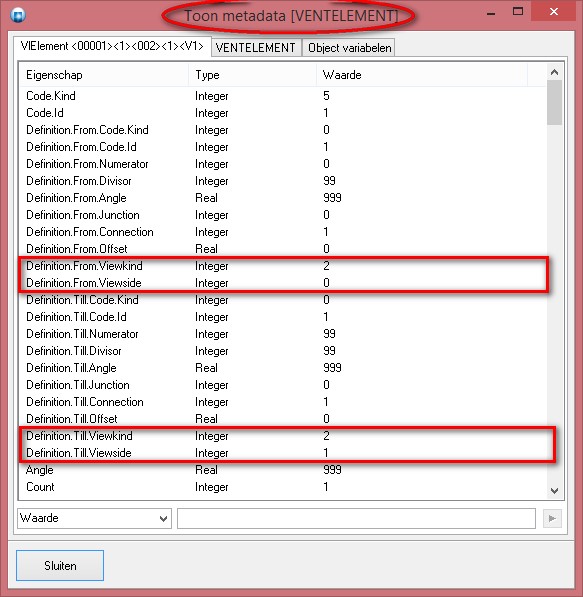The height and width of the screenshot is (597, 583).
Task: Click the vertical scrollbar thumb
Action: click(x=554, y=103)
